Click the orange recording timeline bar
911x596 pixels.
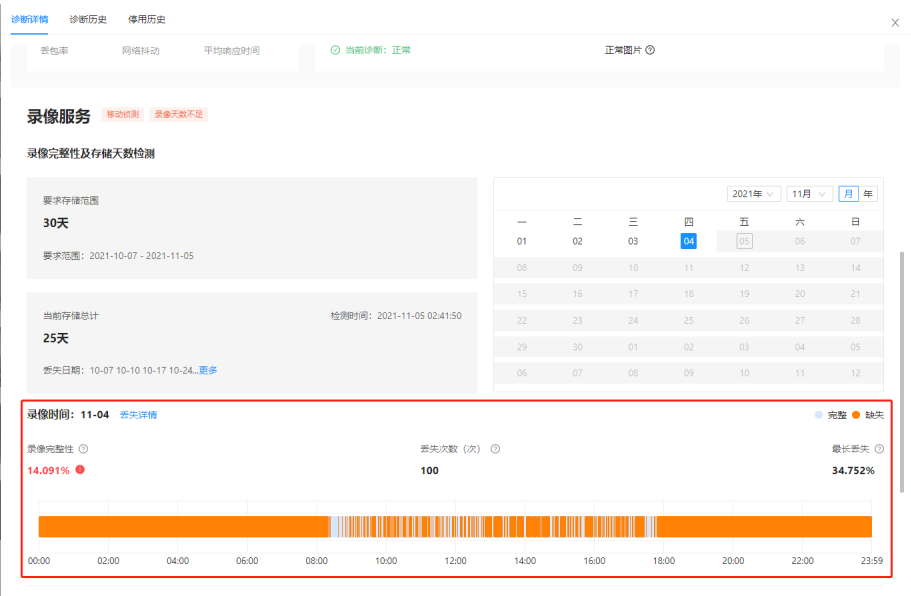click(x=180, y=527)
